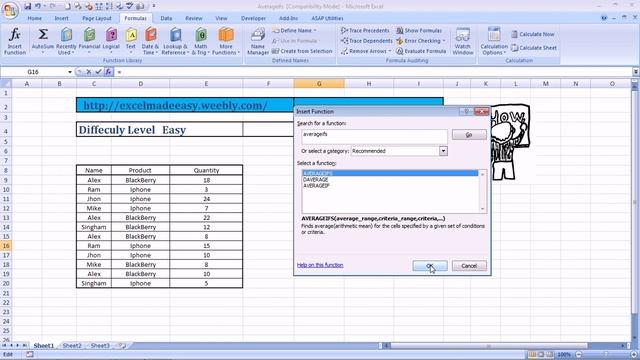Click Remove Arrows
The width and height of the screenshot is (640, 360).
[x=366, y=51]
